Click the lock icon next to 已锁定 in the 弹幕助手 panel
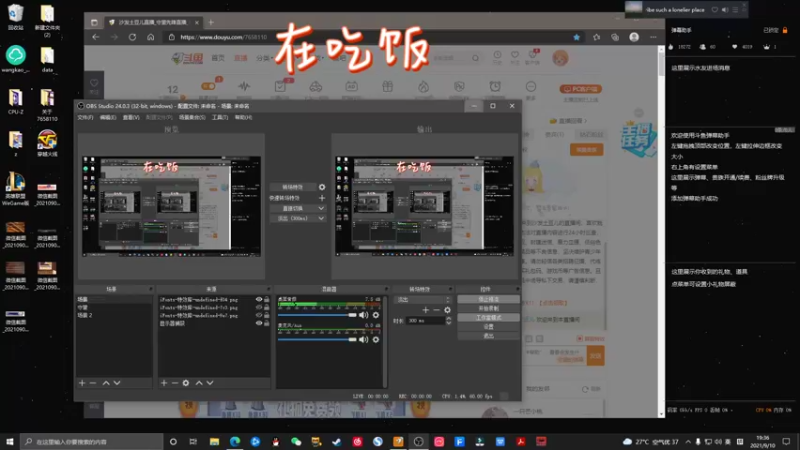This screenshot has height=450, width=800. tap(785, 30)
